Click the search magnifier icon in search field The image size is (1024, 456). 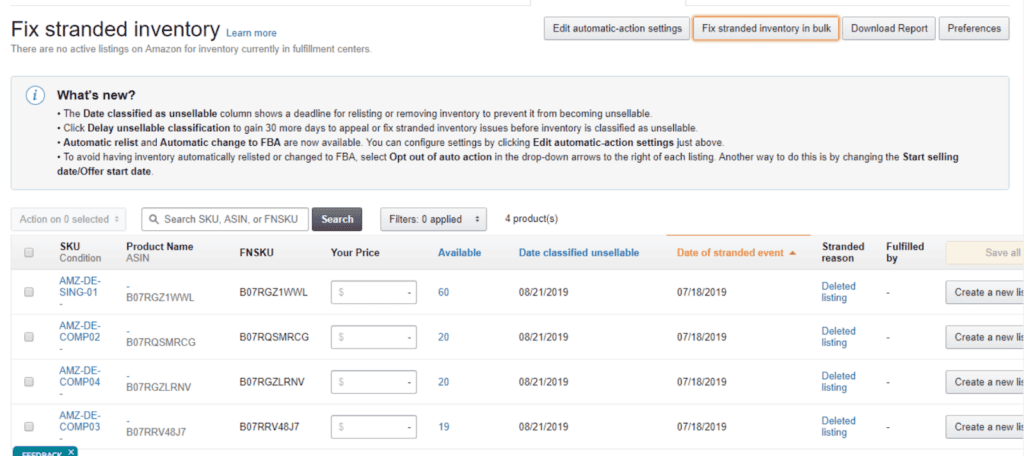pyautogui.click(x=154, y=218)
